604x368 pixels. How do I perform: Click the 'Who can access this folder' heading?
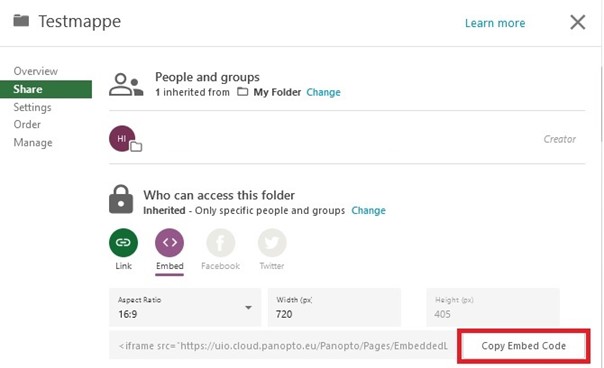click(x=219, y=195)
